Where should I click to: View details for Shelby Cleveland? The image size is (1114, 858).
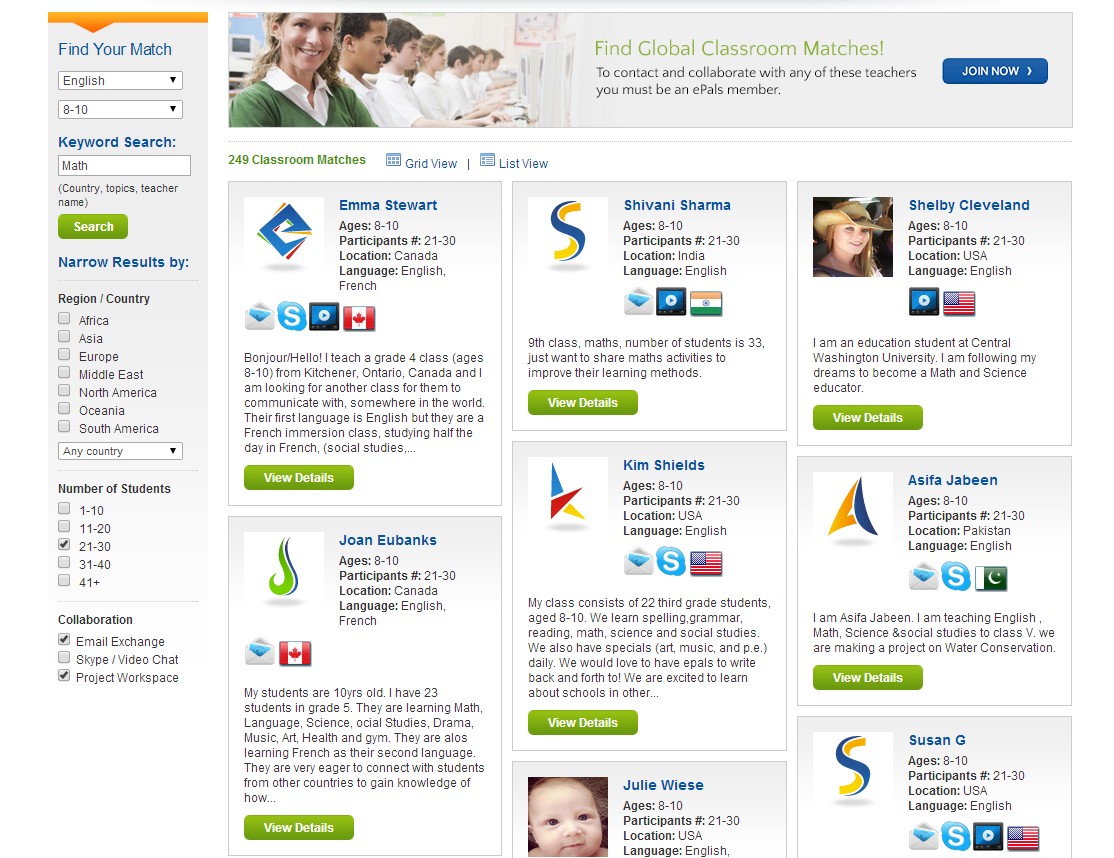point(867,418)
